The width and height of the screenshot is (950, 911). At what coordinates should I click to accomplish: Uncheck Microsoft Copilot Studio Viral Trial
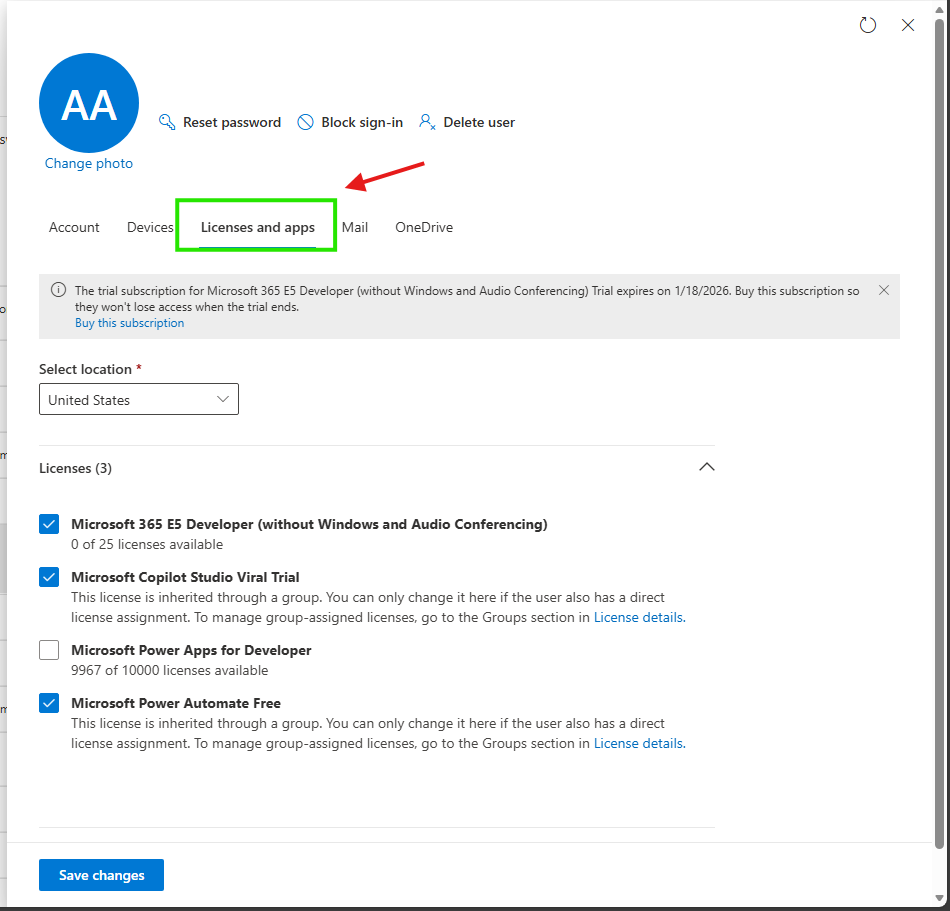(x=49, y=577)
